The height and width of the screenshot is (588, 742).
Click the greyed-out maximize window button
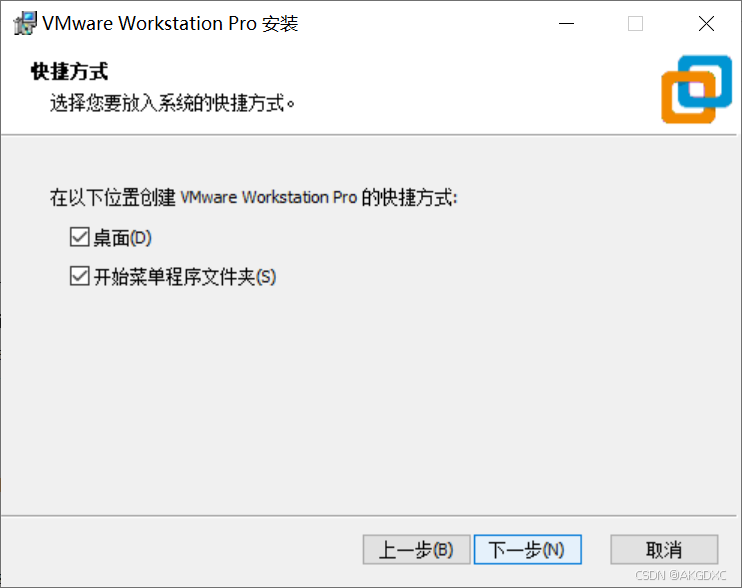635,23
